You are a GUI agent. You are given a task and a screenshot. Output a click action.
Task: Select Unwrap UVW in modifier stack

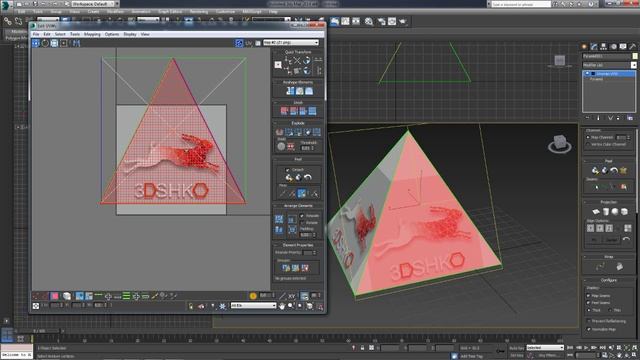tap(609, 74)
